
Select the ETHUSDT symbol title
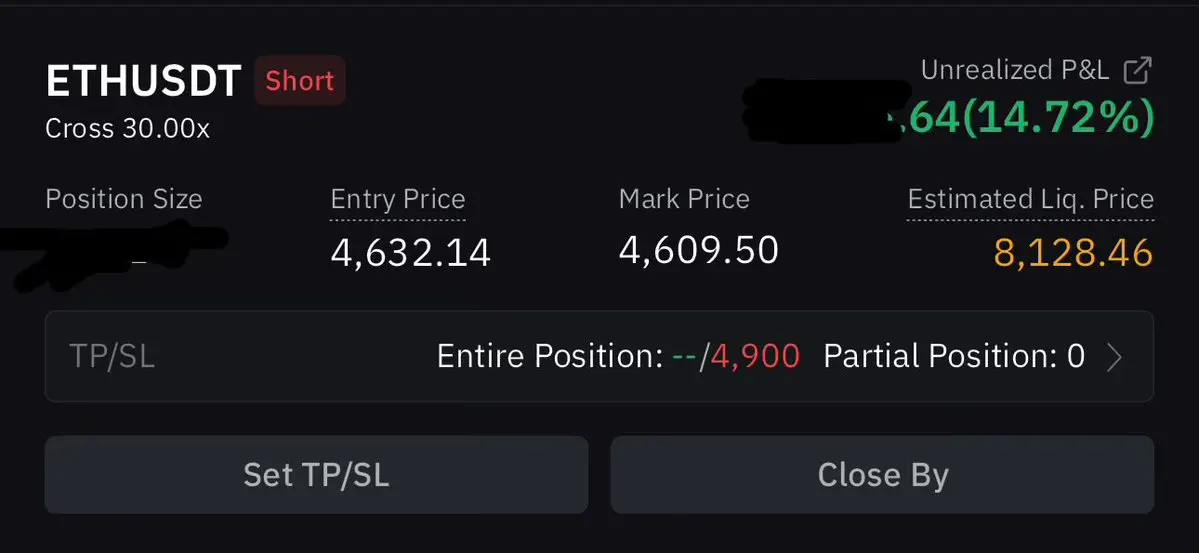(x=144, y=81)
